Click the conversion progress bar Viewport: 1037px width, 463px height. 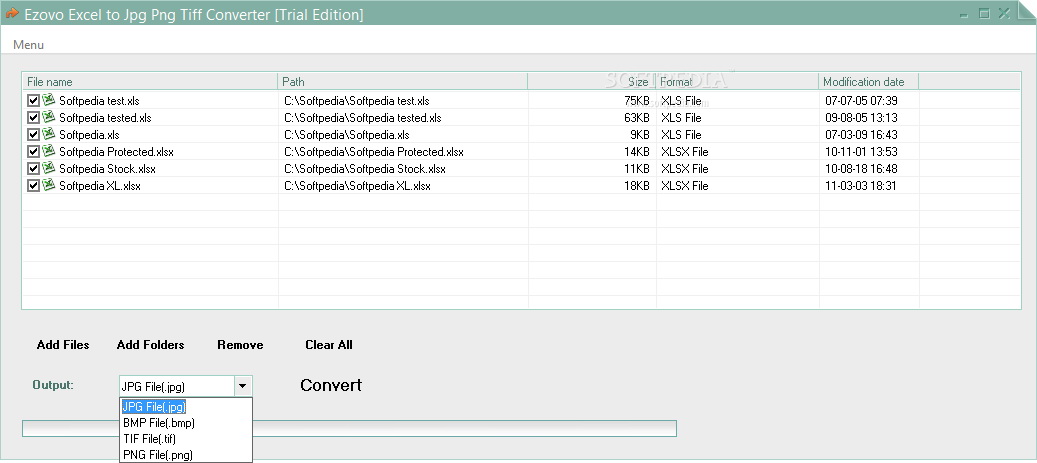click(349, 429)
